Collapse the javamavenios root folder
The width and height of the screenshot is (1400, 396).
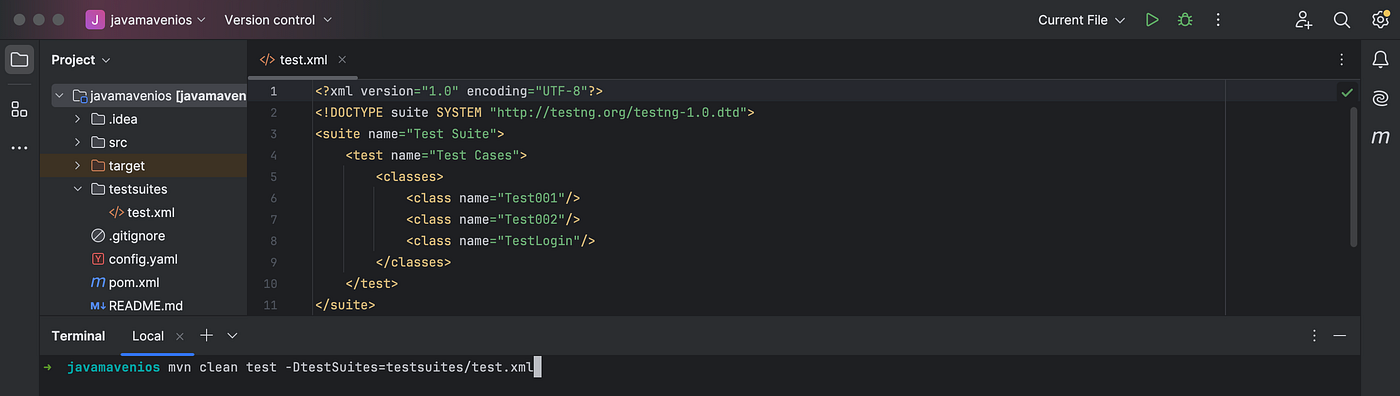coord(59,96)
